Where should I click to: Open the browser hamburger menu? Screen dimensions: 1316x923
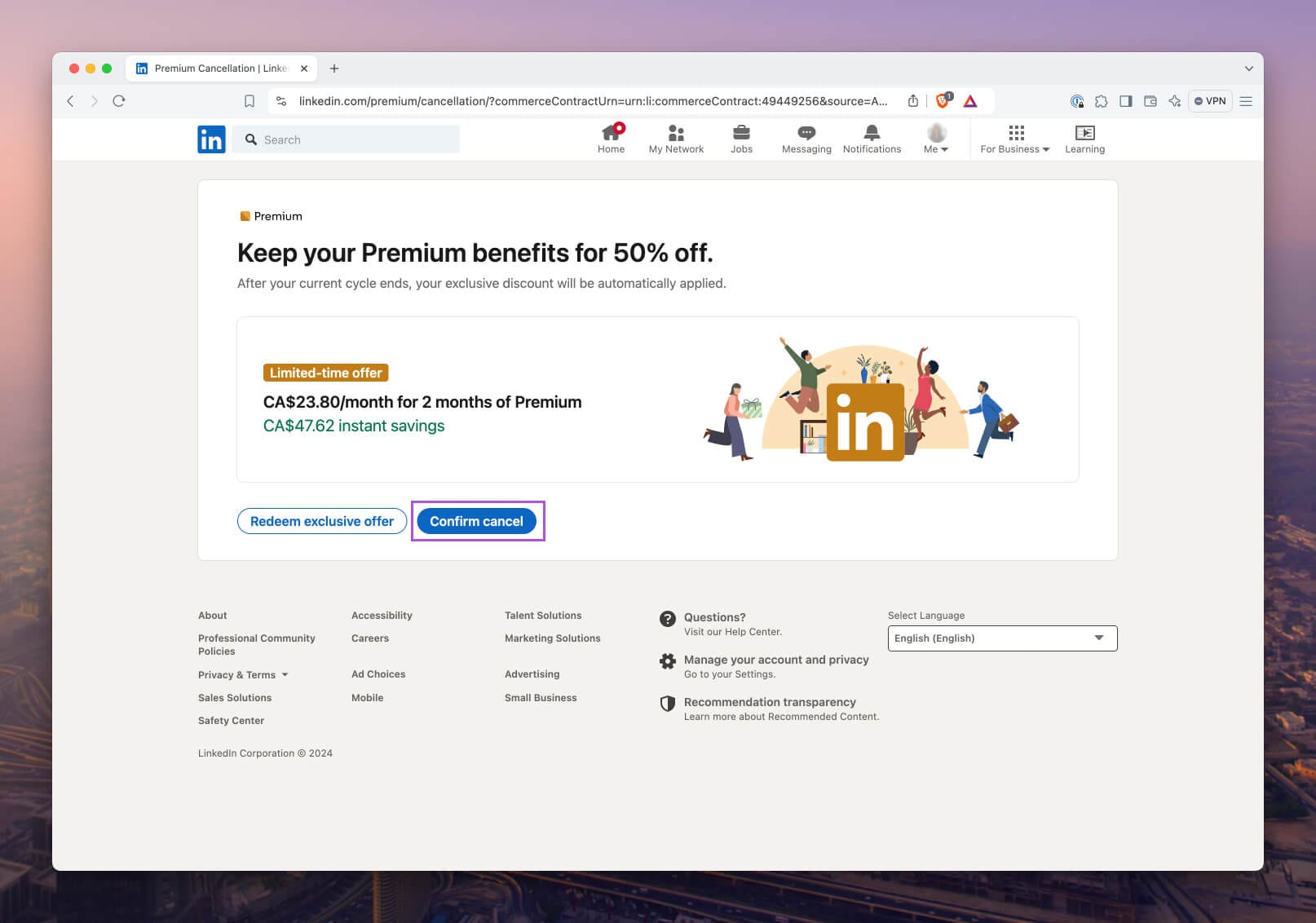point(1246,101)
